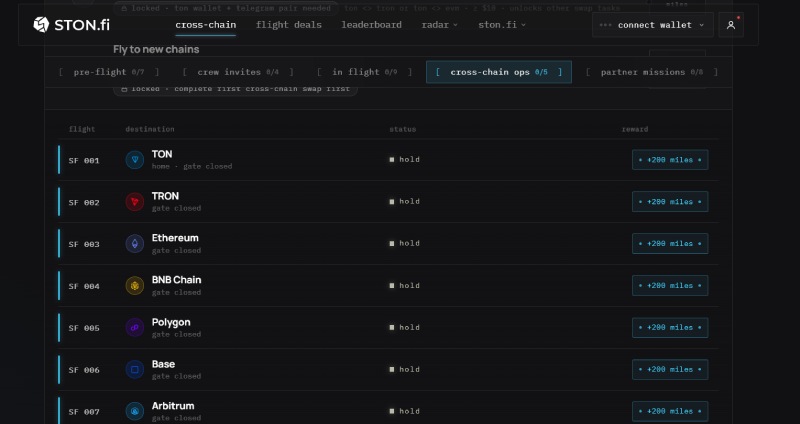The width and height of the screenshot is (800, 424).
Task: Click the +200 miles reward for TON
Action: click(x=670, y=160)
